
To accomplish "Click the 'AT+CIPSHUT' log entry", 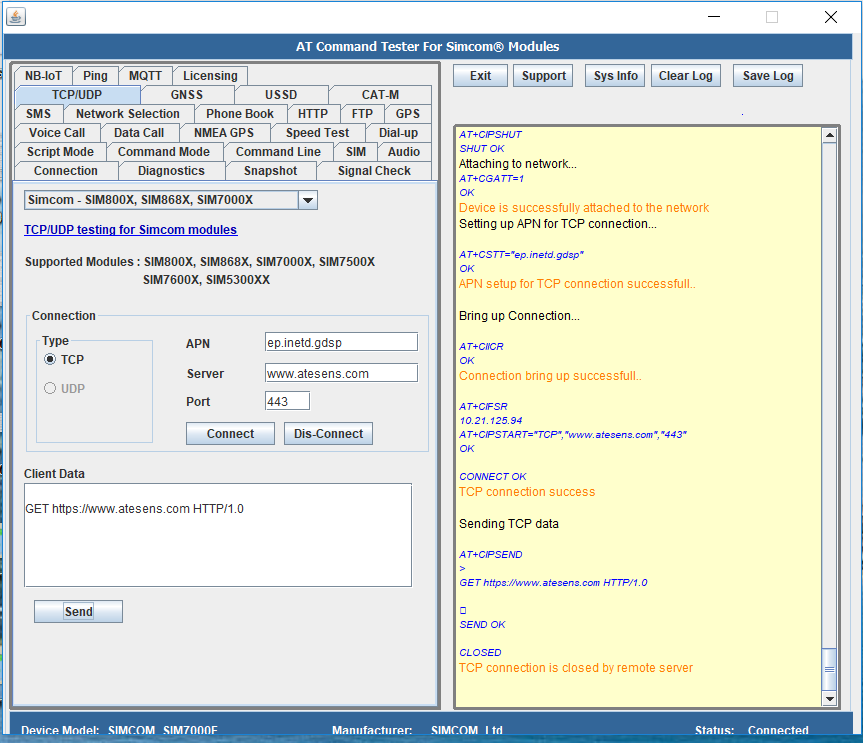I will click(490, 134).
